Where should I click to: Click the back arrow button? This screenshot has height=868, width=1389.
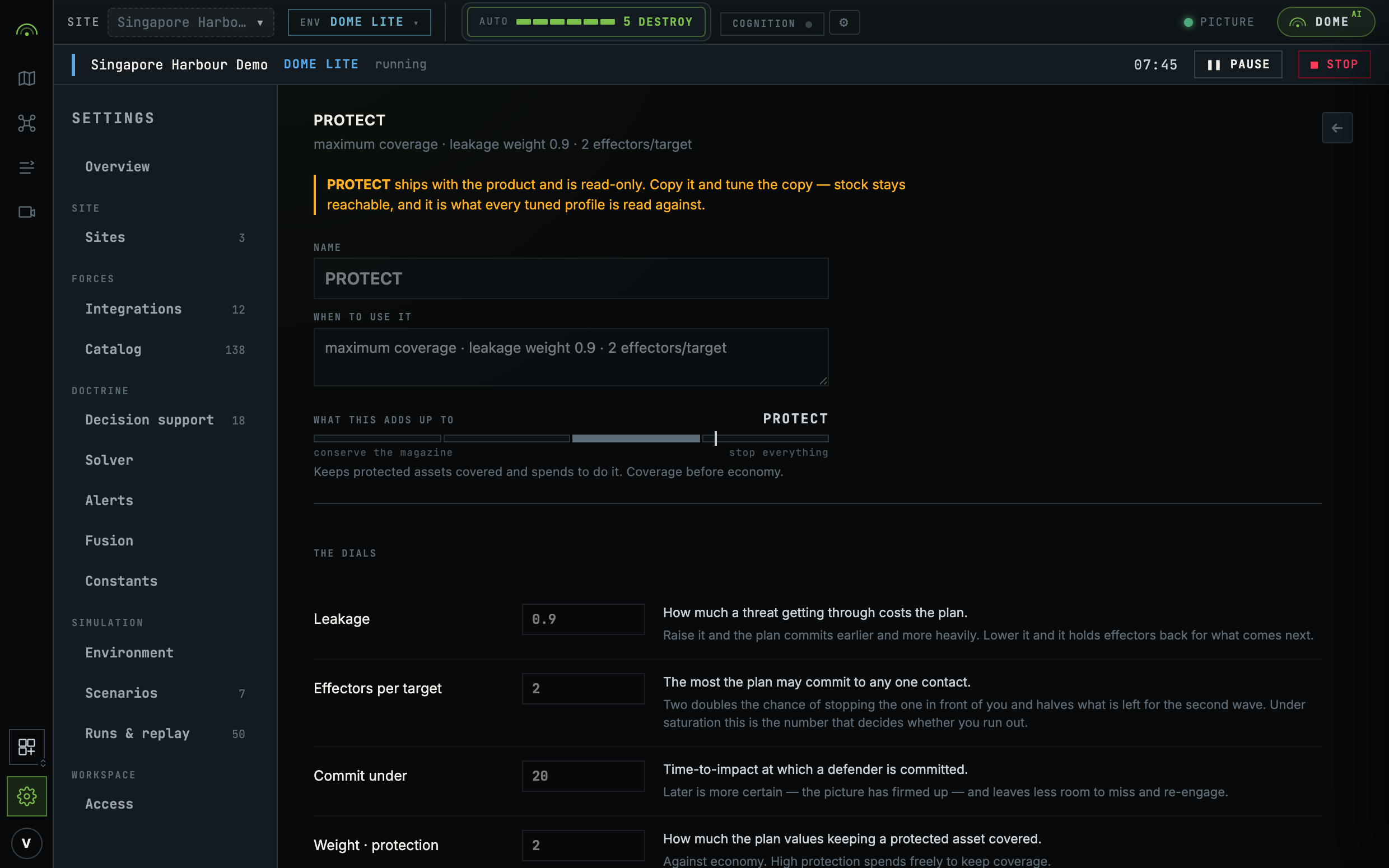pyautogui.click(x=1337, y=128)
